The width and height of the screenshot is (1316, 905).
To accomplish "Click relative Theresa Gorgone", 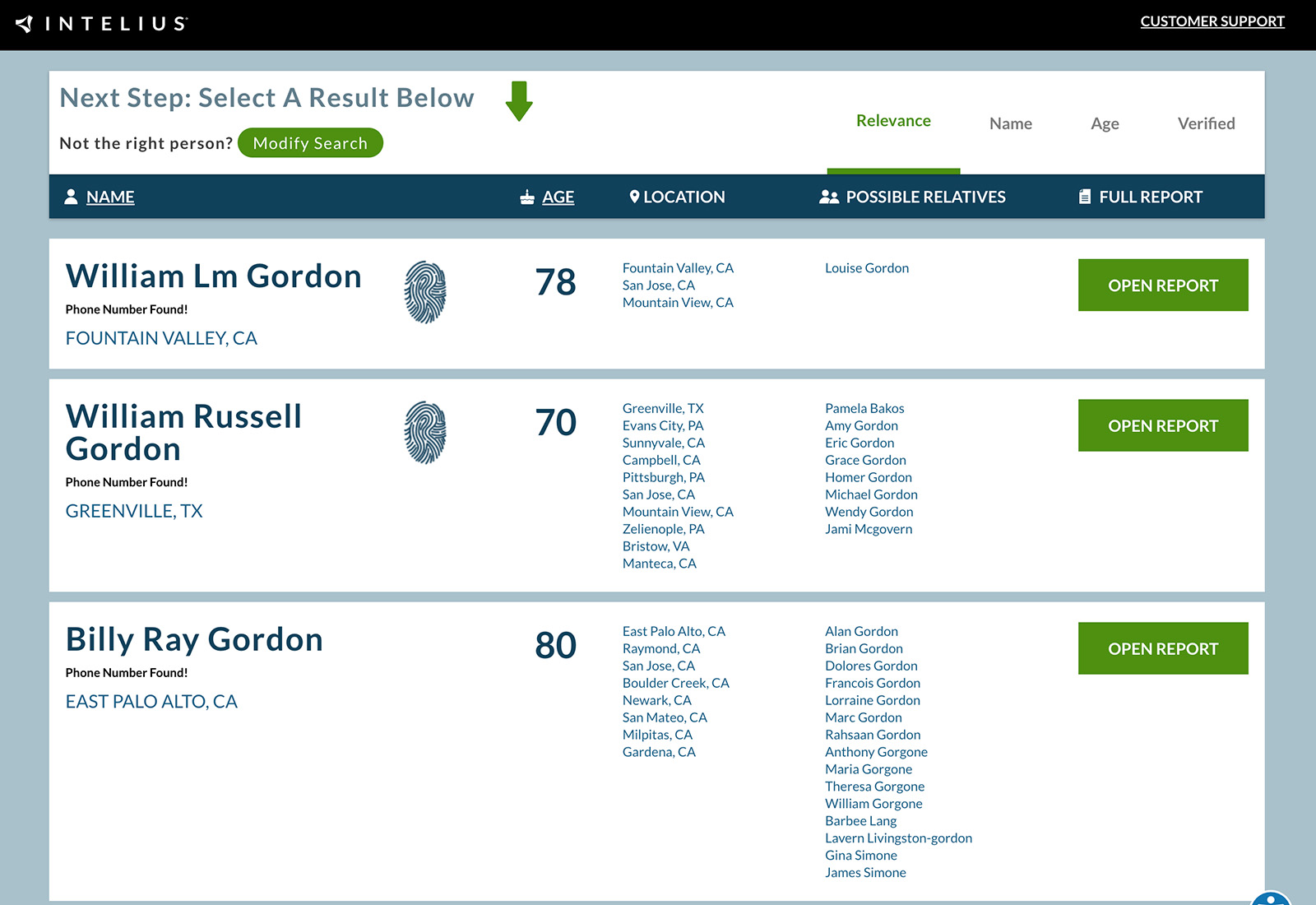I will point(874,787).
